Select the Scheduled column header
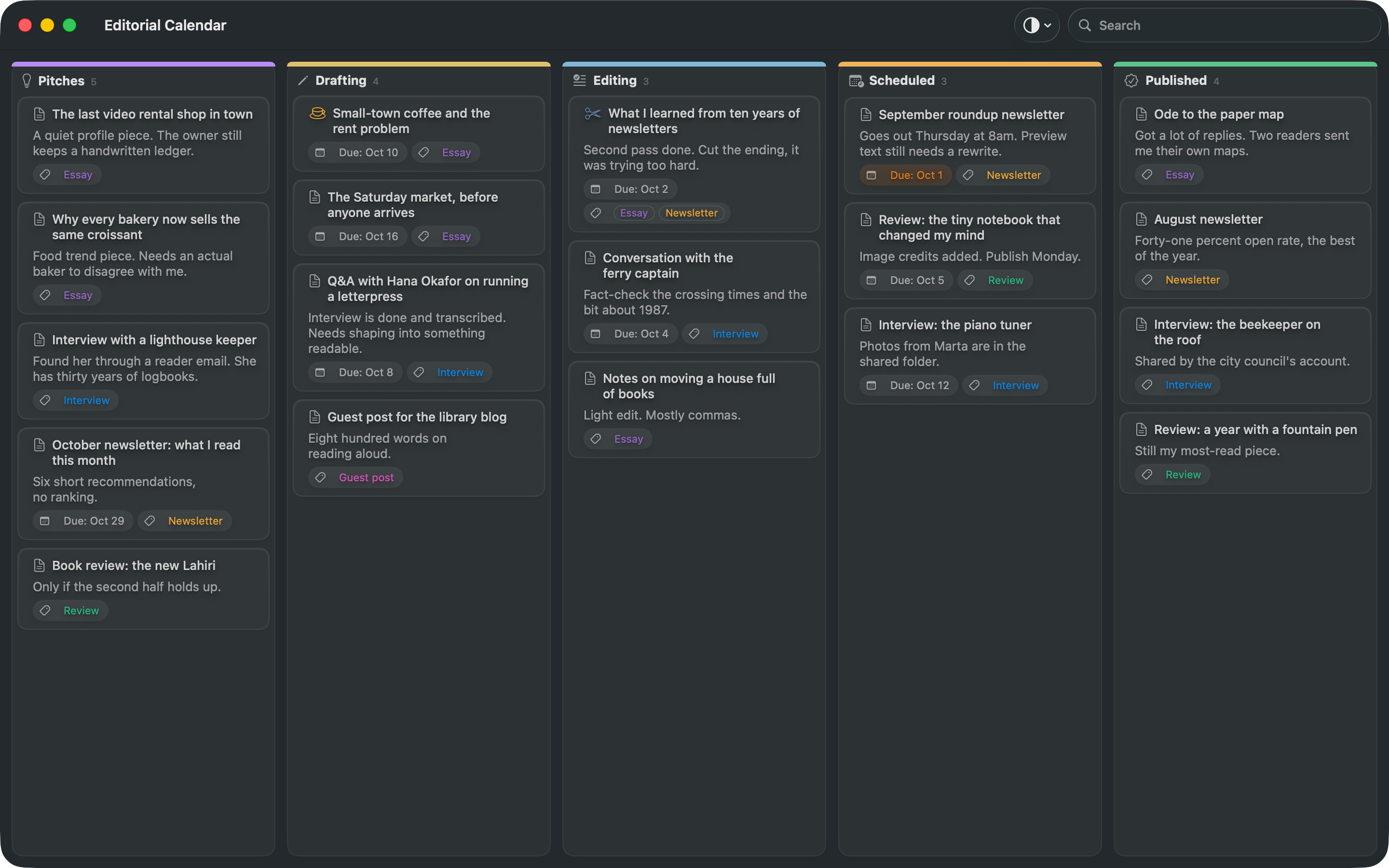This screenshot has height=868, width=1389. coord(970,81)
